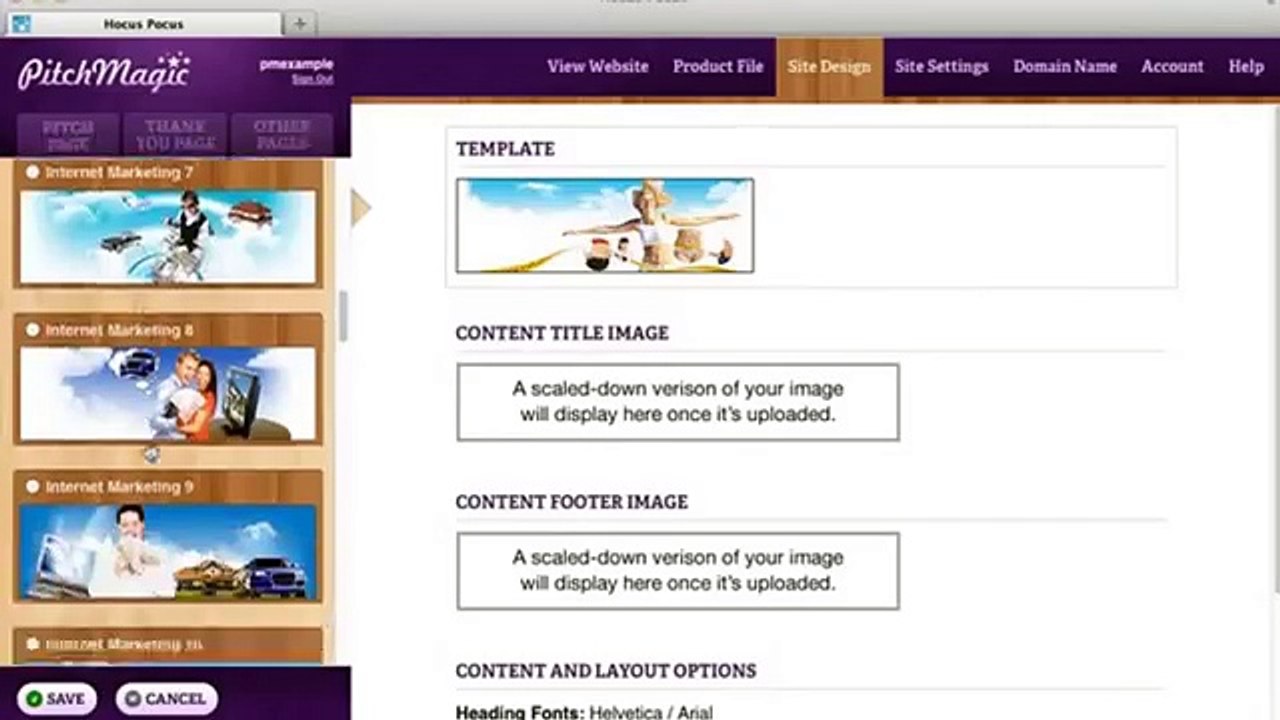1280x720 pixels.
Task: Click the Heading Fonts: Helvetica / Arial text
Action: (x=584, y=713)
